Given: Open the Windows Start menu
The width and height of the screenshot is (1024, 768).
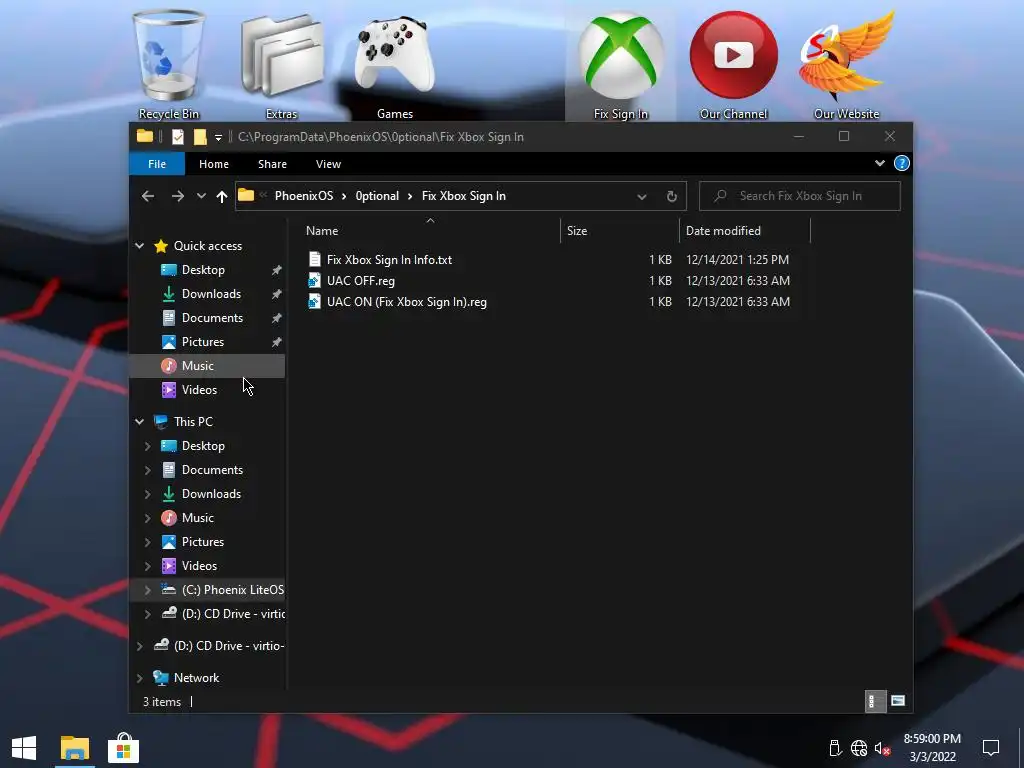Looking at the screenshot, I should [24, 748].
